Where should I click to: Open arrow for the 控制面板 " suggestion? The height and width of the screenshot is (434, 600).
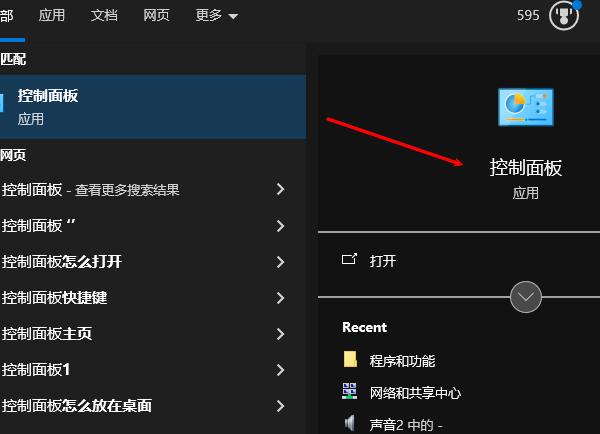280,226
